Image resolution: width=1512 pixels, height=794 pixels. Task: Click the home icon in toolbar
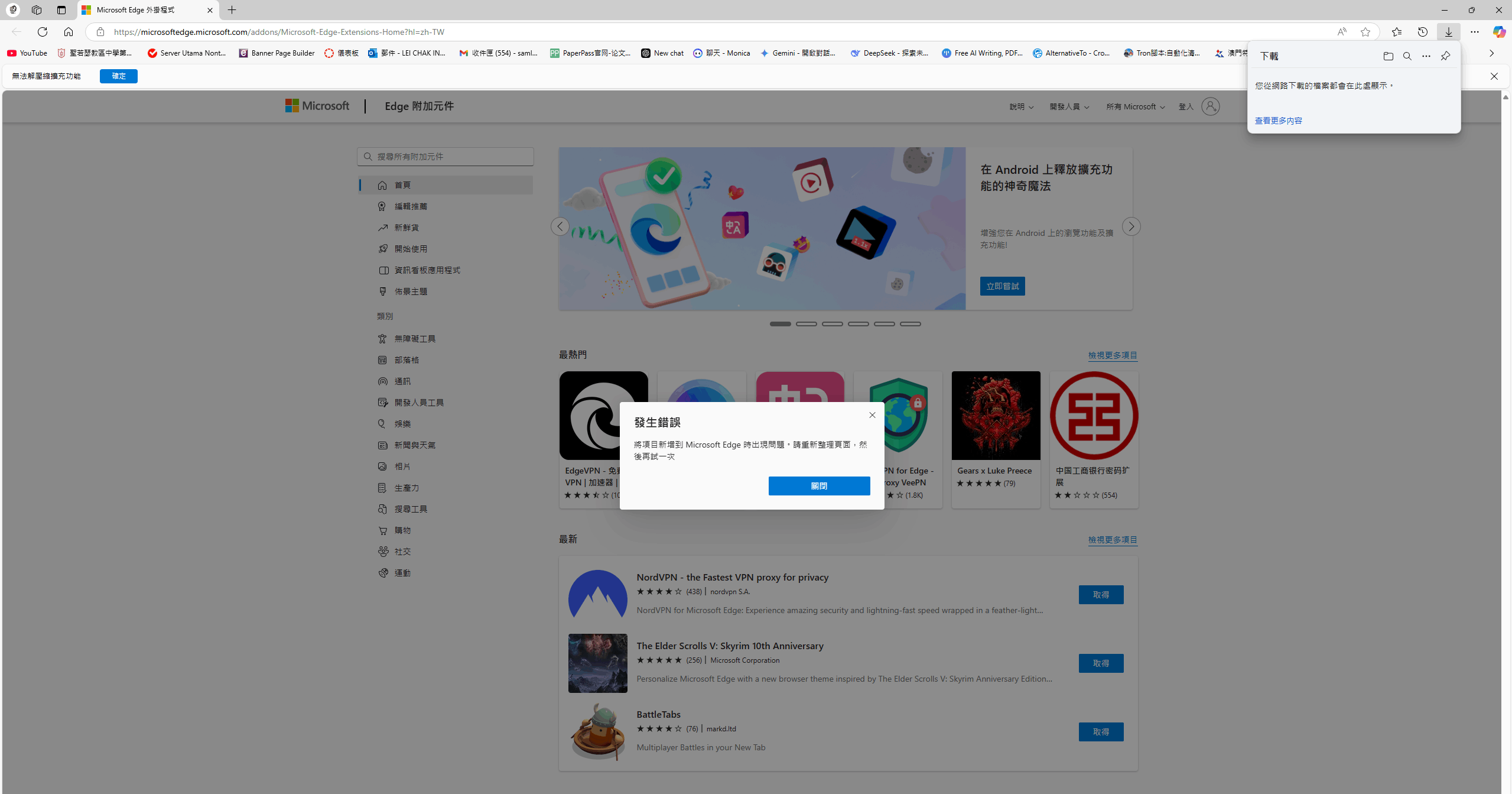pos(69,32)
